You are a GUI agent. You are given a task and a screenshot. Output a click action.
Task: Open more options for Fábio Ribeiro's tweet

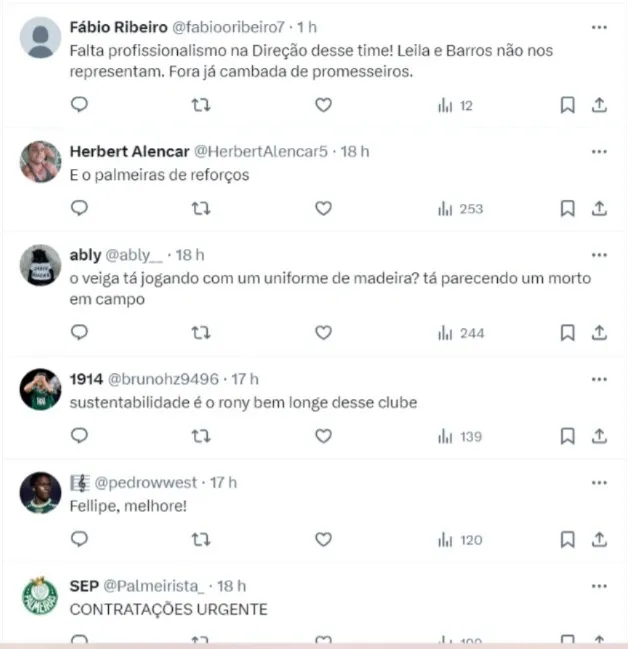[x=599, y=27]
